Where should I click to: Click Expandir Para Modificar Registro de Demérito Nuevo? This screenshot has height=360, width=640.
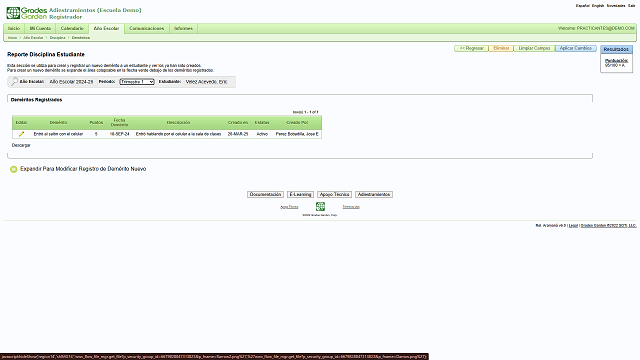coord(83,169)
